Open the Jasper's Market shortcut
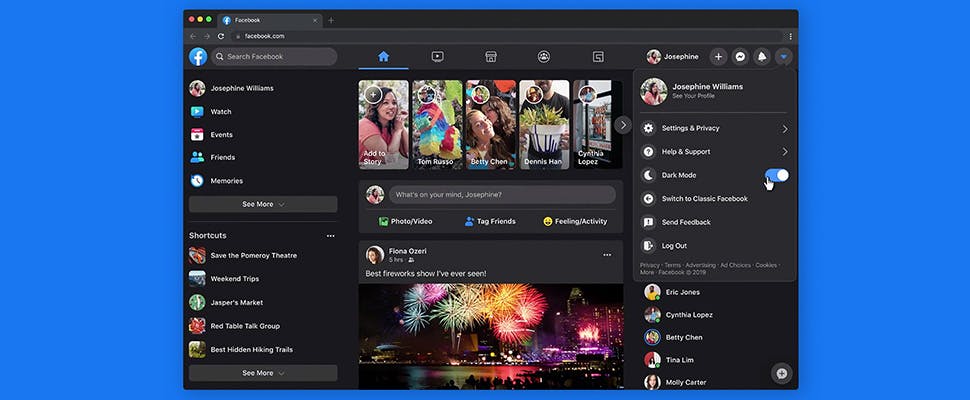Screen dimensions: 970x400 click(264, 302)
